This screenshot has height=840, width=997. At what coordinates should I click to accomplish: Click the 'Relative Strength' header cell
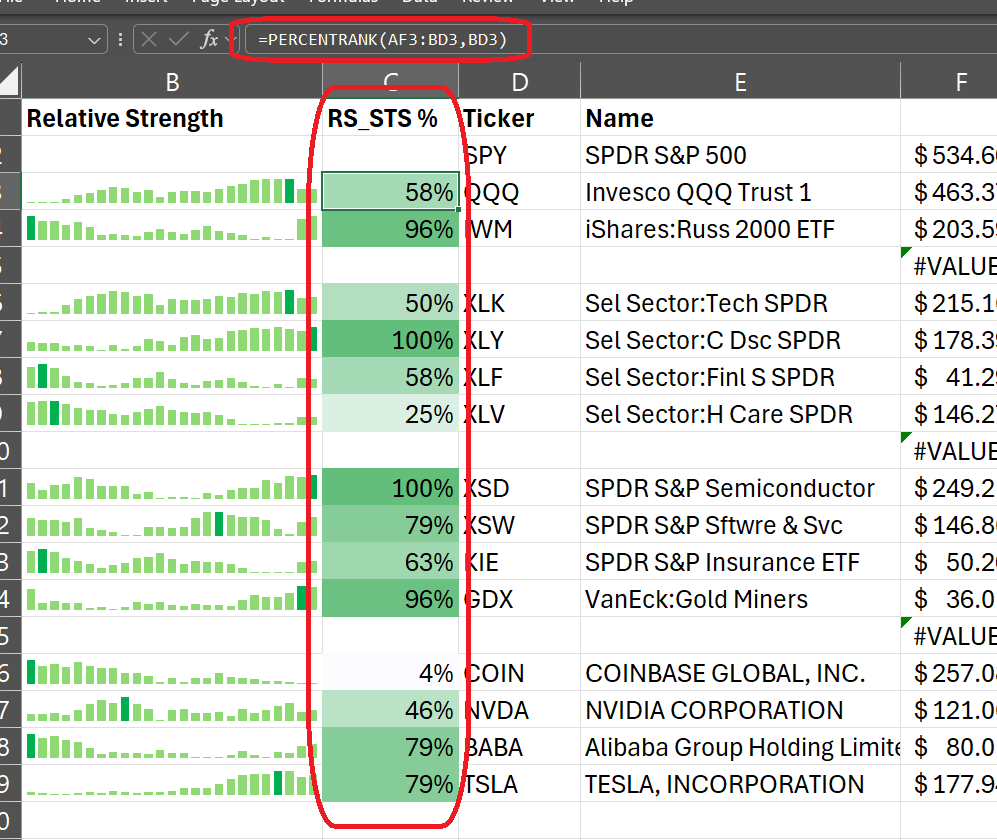(172, 118)
